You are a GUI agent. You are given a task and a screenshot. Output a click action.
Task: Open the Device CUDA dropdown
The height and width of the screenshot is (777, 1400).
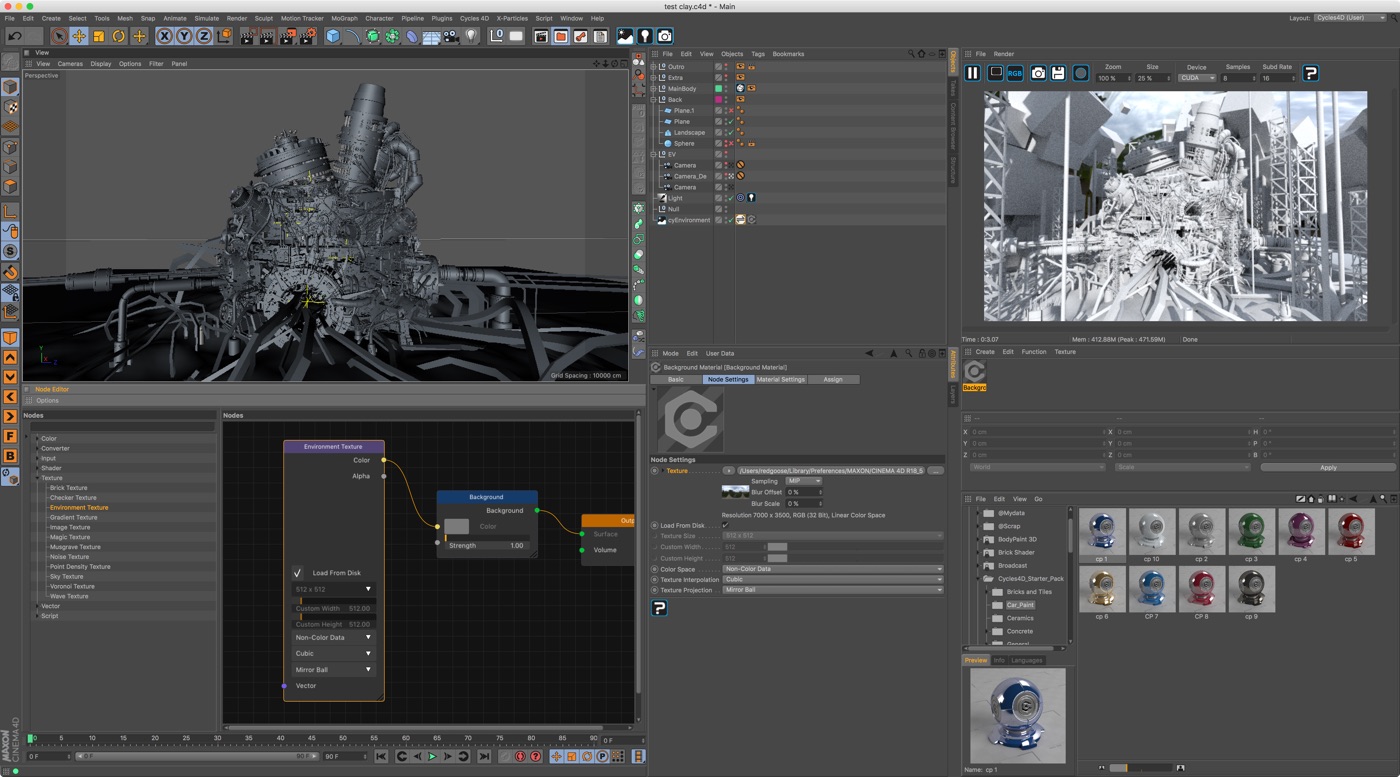click(1196, 78)
